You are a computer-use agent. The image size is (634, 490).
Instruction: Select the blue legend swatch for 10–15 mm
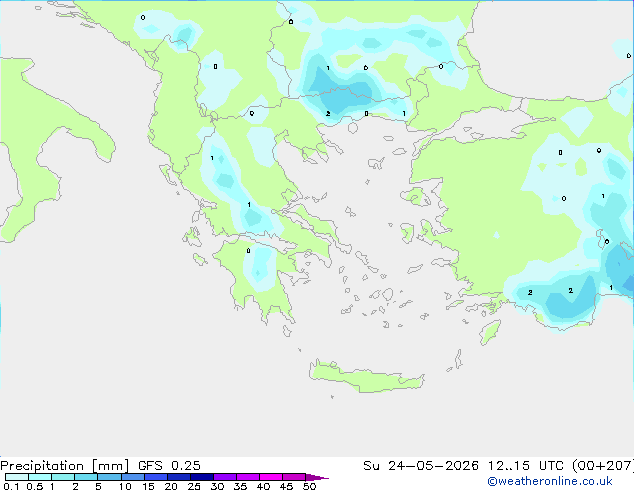pyautogui.click(x=132, y=477)
